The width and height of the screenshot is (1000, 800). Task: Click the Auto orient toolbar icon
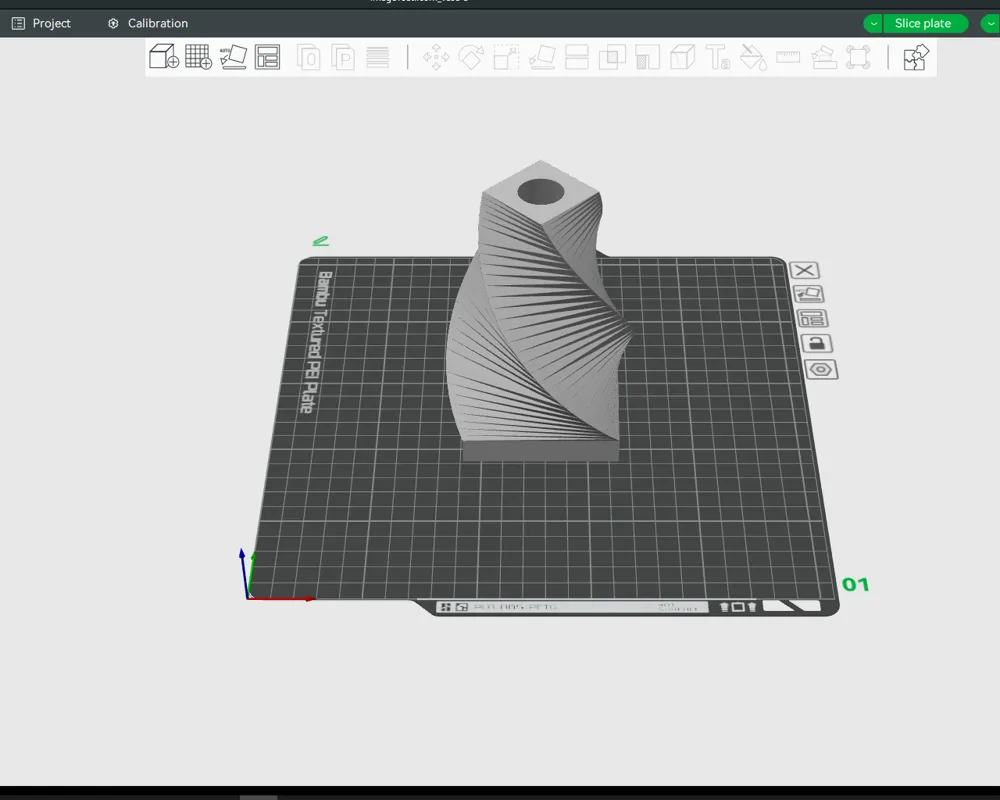point(233,57)
